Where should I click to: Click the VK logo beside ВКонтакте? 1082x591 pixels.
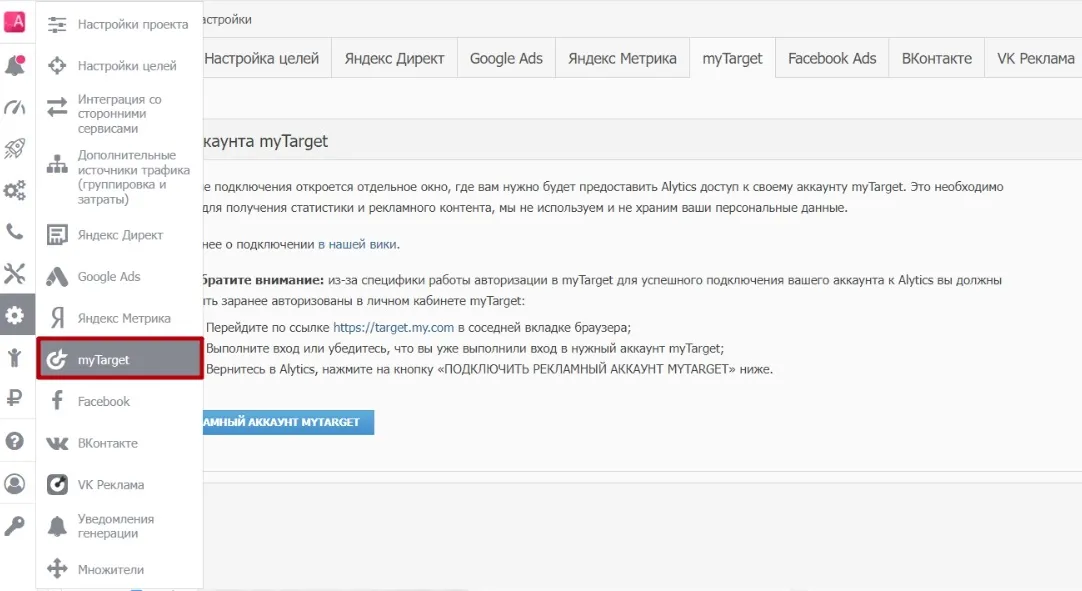57,443
